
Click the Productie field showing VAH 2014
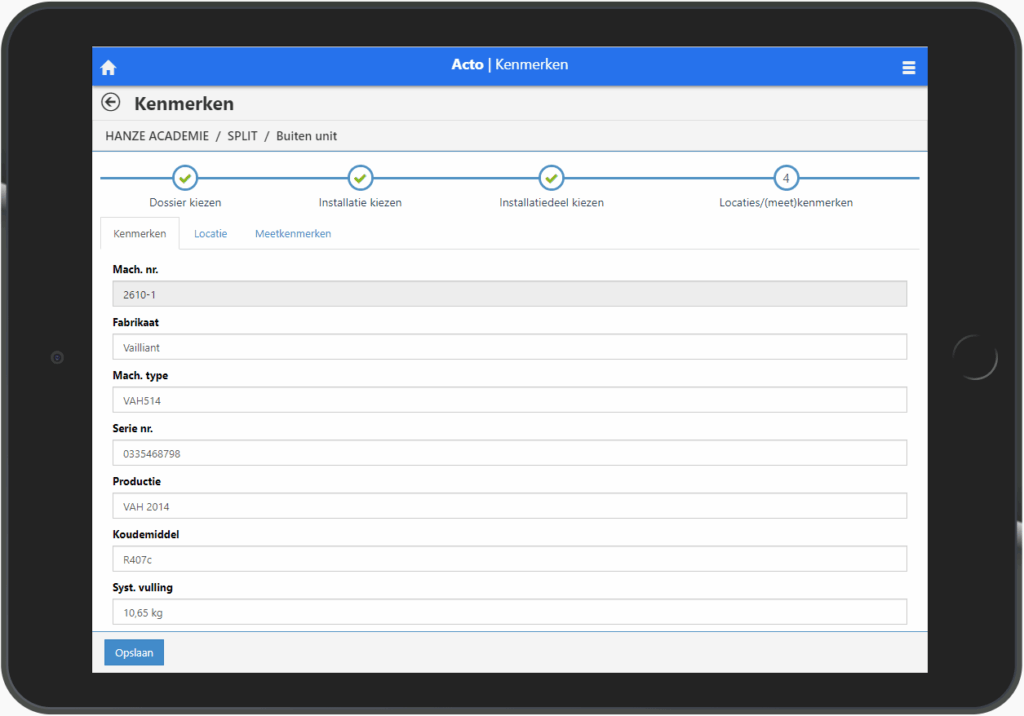[x=509, y=506]
